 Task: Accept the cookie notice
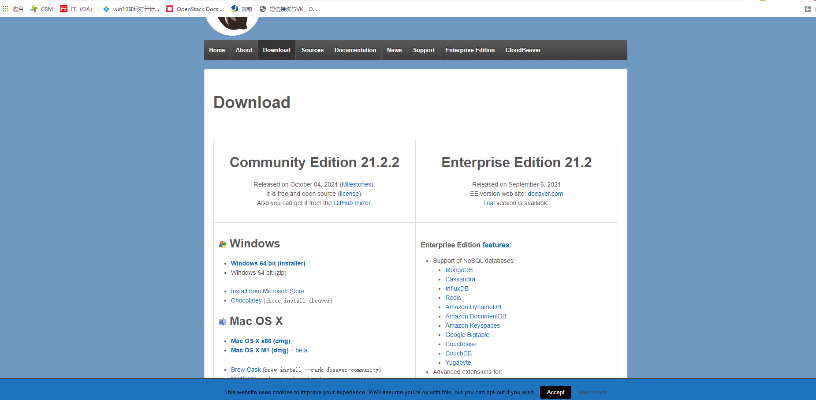click(x=555, y=392)
